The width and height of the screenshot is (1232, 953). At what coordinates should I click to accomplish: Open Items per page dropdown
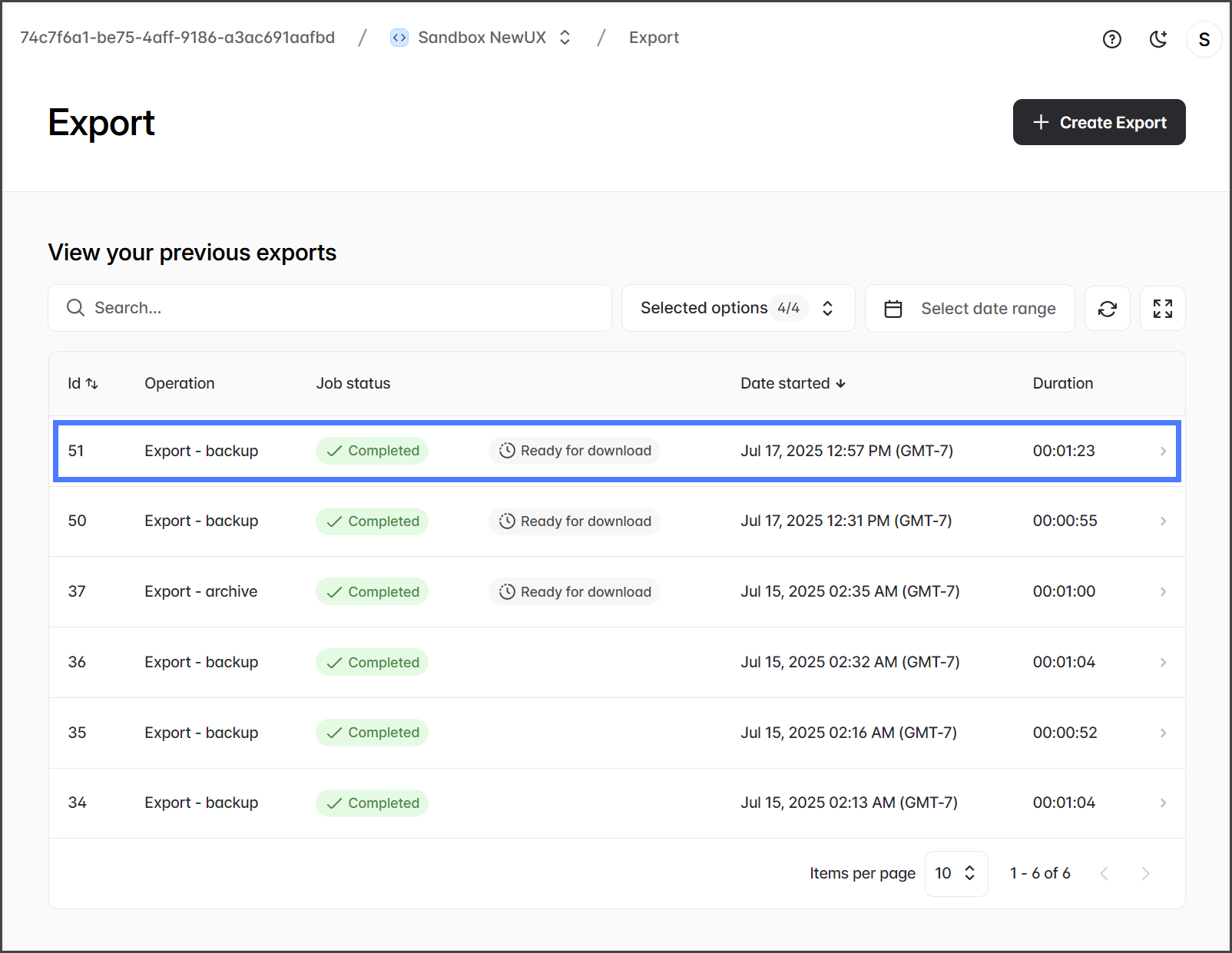point(955,873)
